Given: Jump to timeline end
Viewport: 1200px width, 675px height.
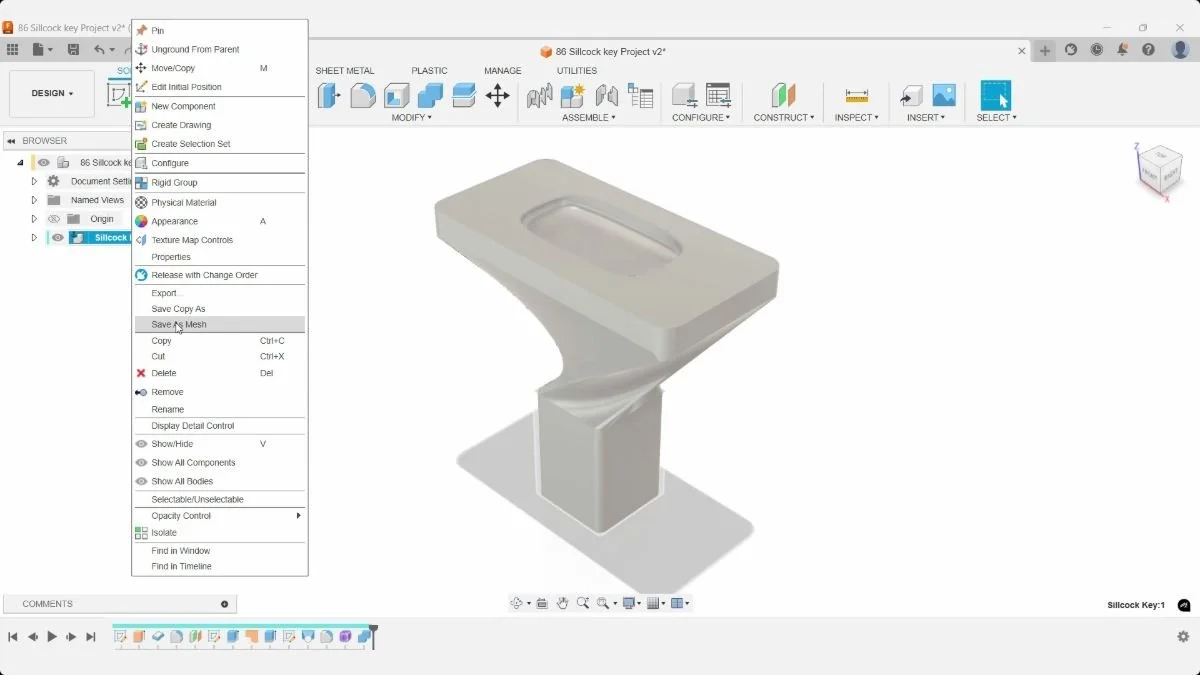Looking at the screenshot, I should tap(91, 637).
